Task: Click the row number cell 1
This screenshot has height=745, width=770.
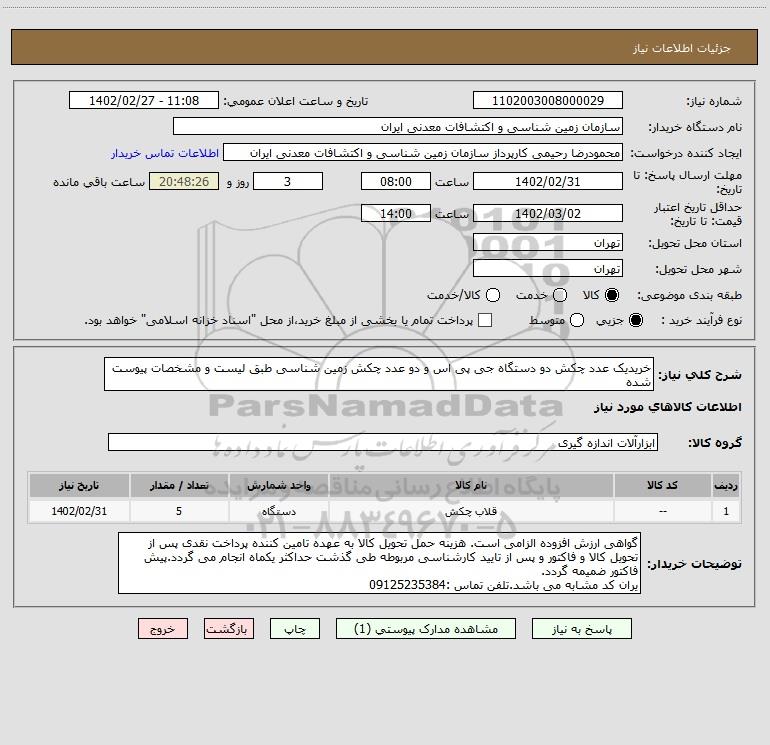Action: coord(726,511)
